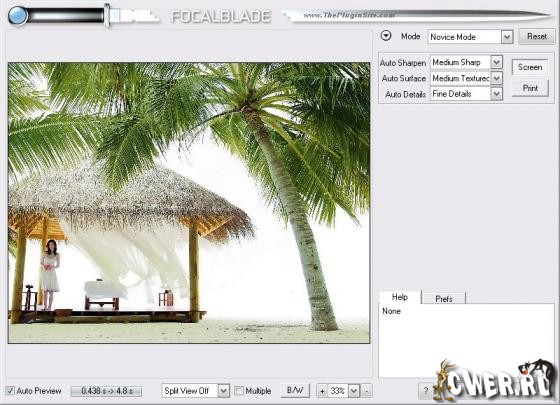This screenshot has height=405, width=560.
Task: Click the minus zoom-out button
Action: coord(366,391)
